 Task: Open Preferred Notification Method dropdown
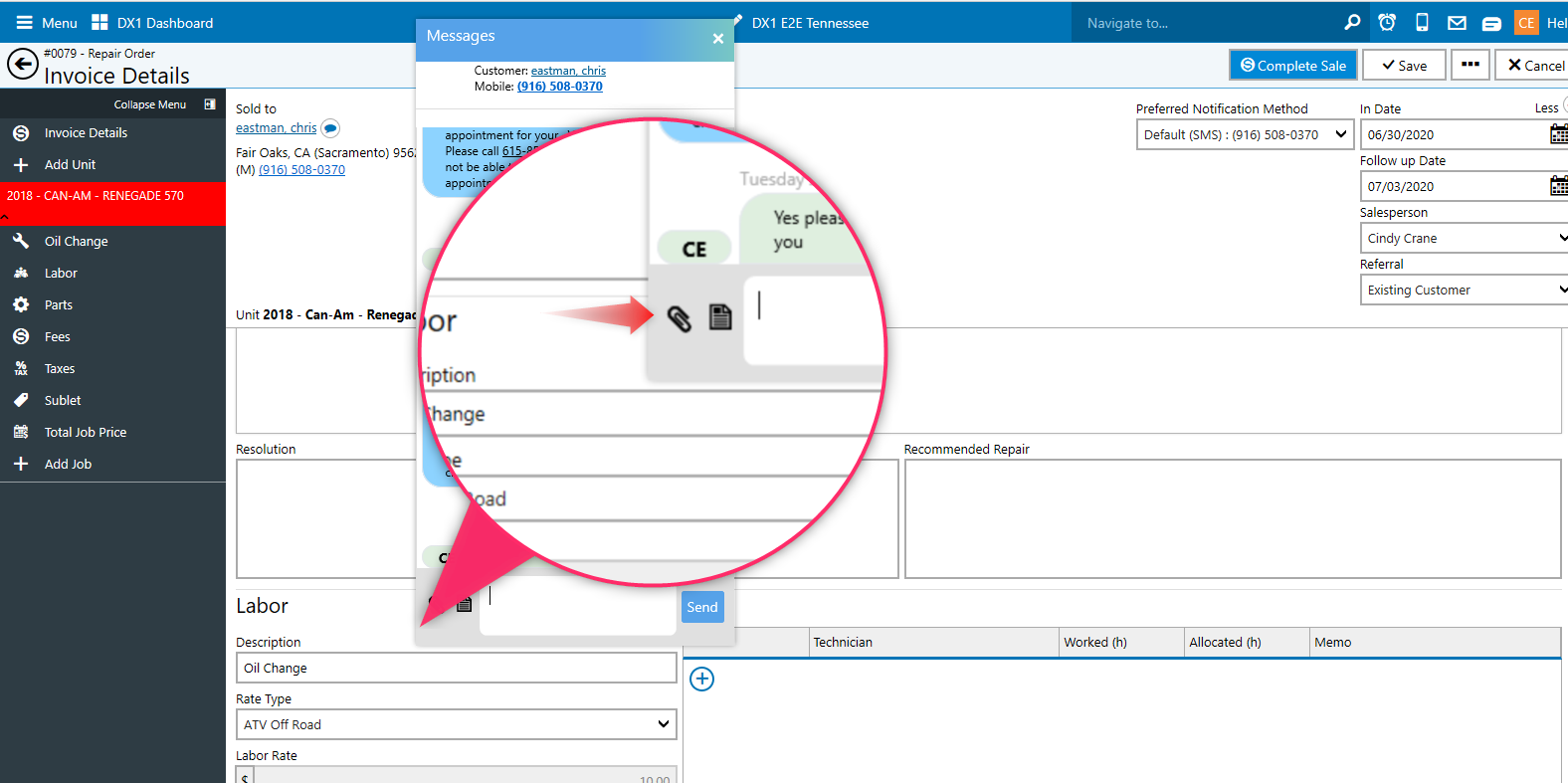(1245, 134)
